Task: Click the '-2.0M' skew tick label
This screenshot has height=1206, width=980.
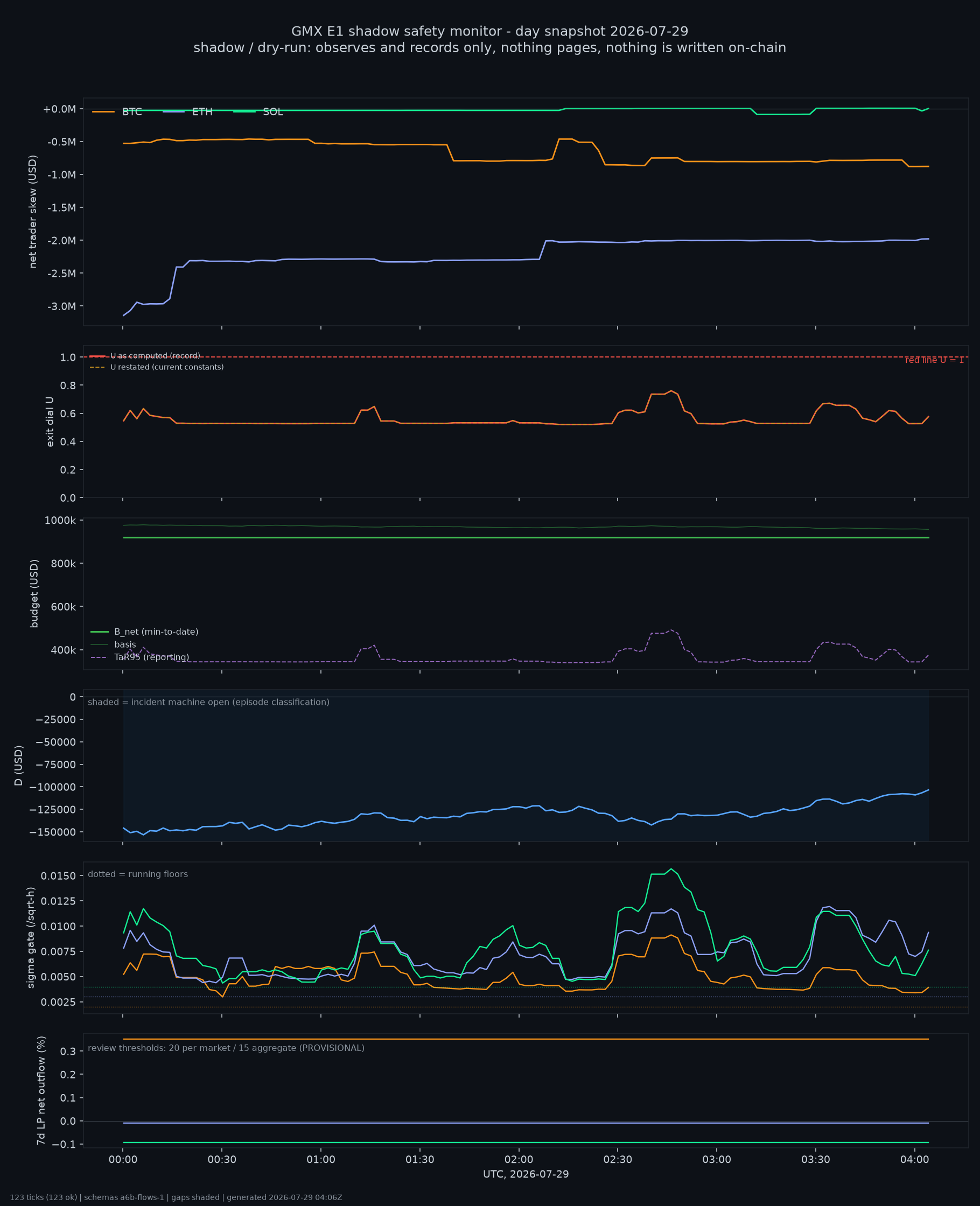Action: click(61, 241)
